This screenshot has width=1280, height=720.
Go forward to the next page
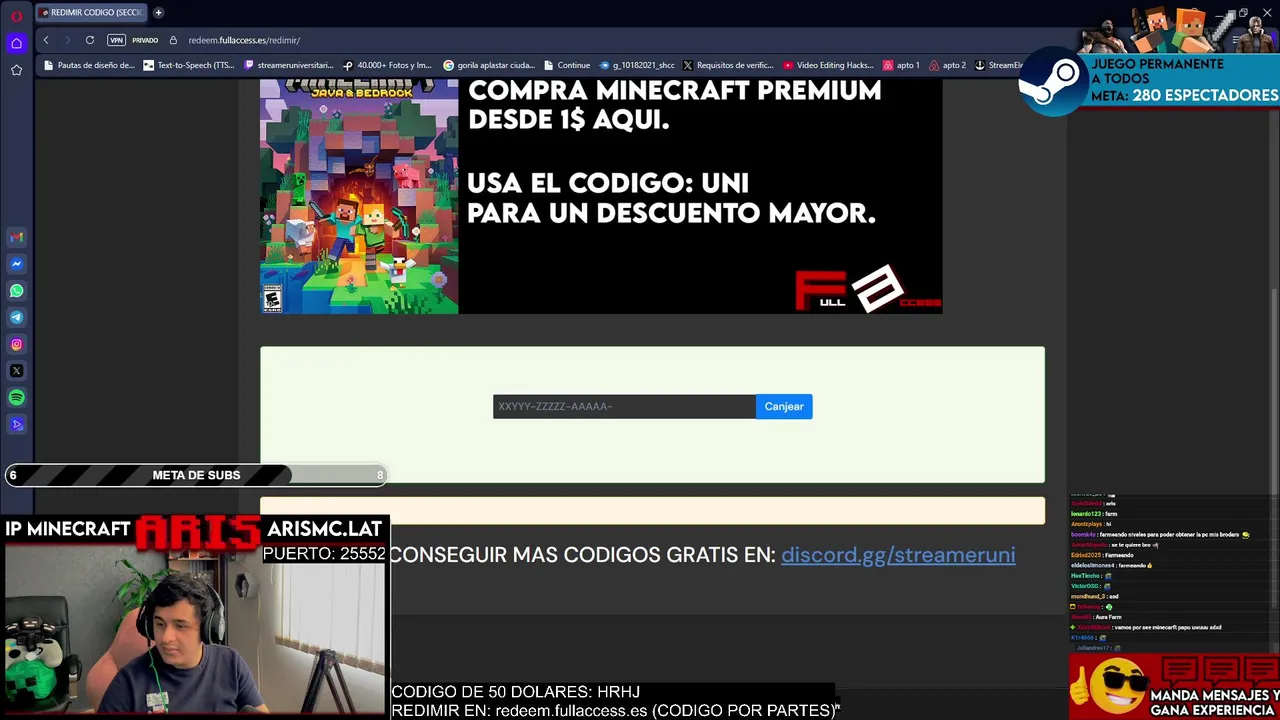coord(67,40)
